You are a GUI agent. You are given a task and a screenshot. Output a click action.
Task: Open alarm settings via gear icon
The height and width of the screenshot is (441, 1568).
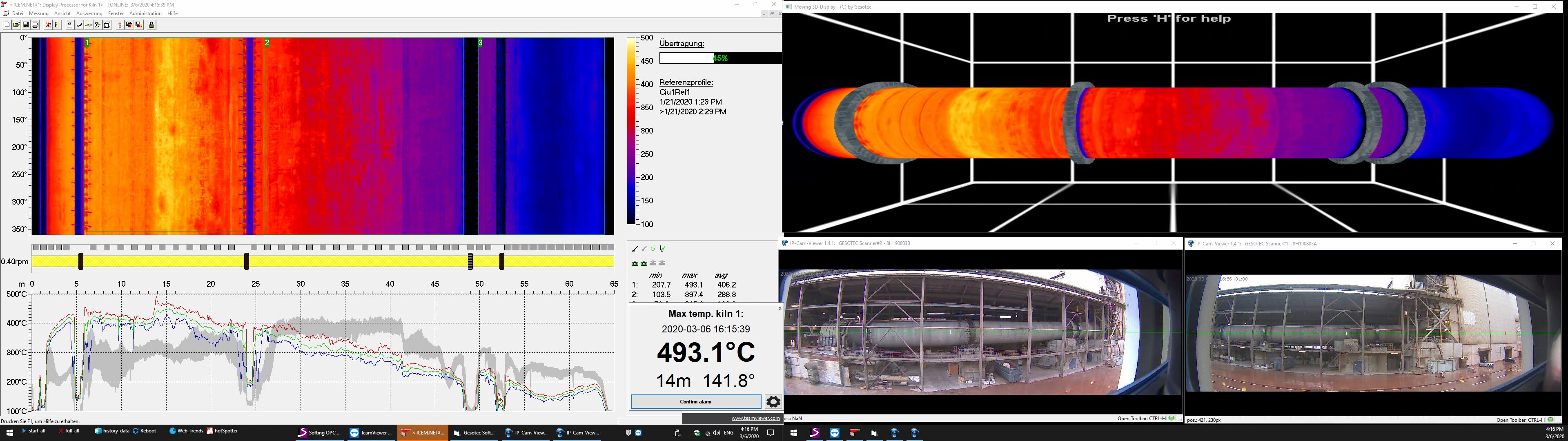tap(773, 401)
